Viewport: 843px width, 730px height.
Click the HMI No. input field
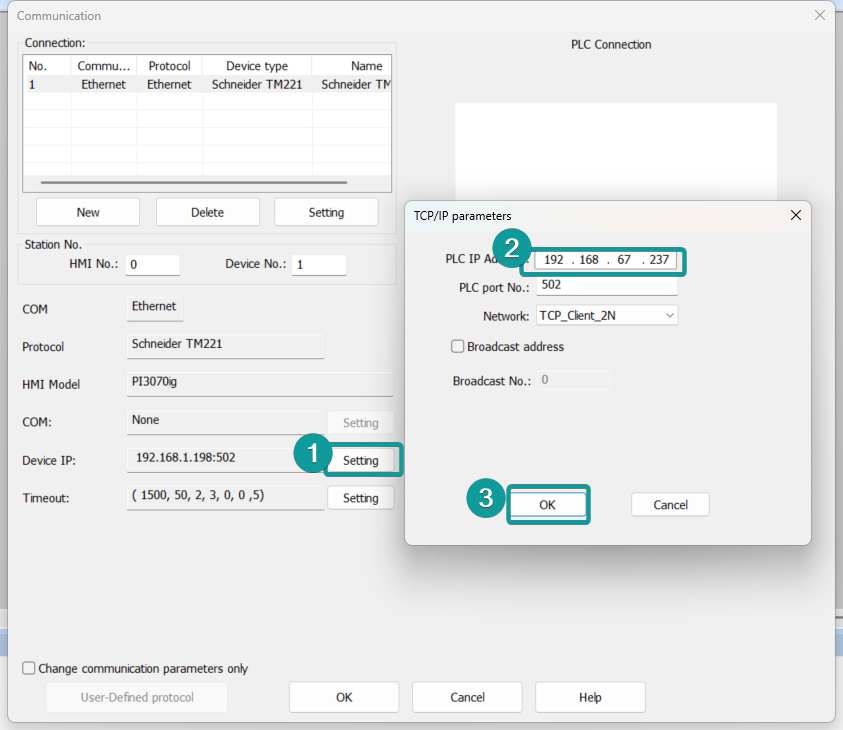153,265
